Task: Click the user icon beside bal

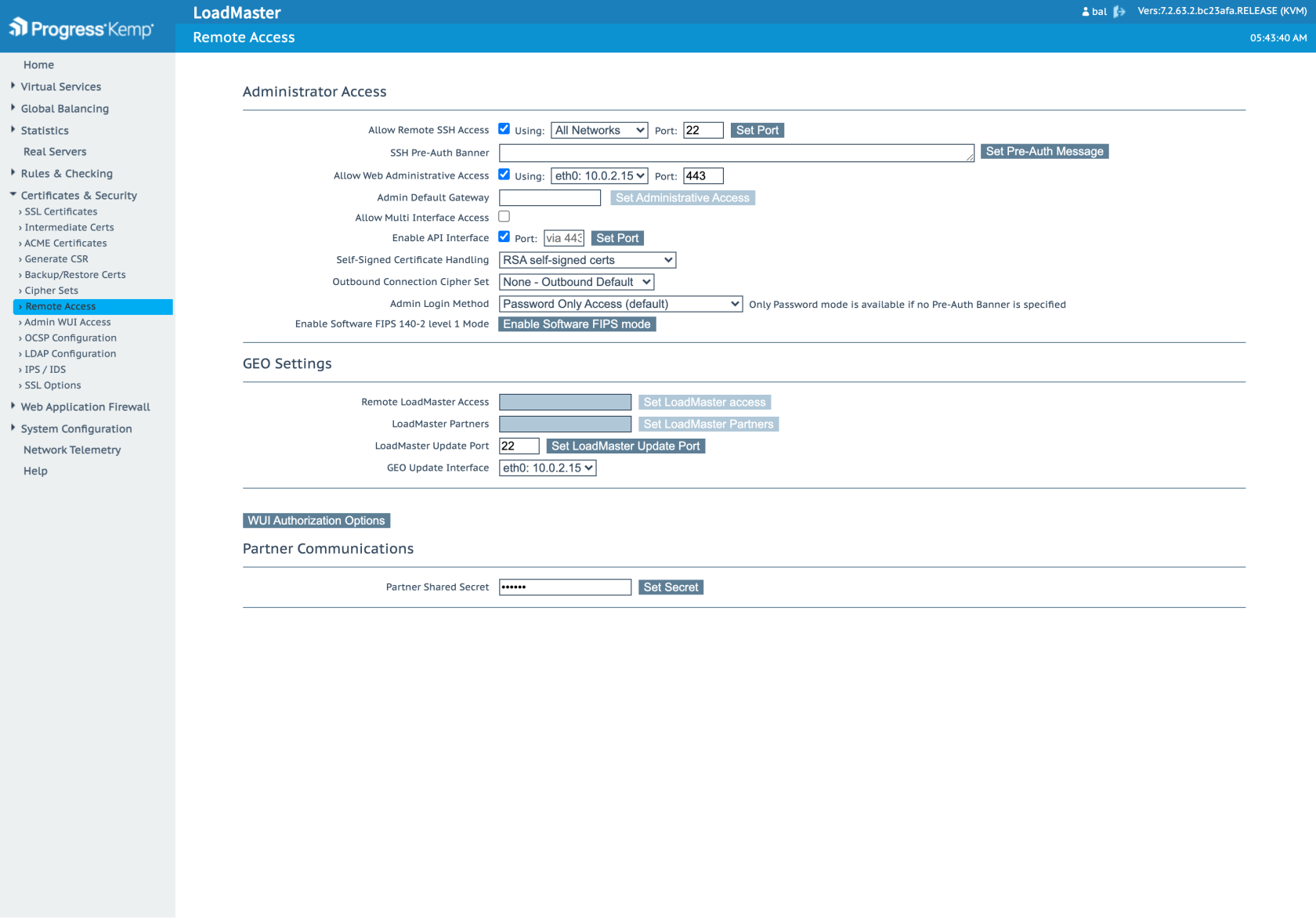Action: tap(1086, 12)
